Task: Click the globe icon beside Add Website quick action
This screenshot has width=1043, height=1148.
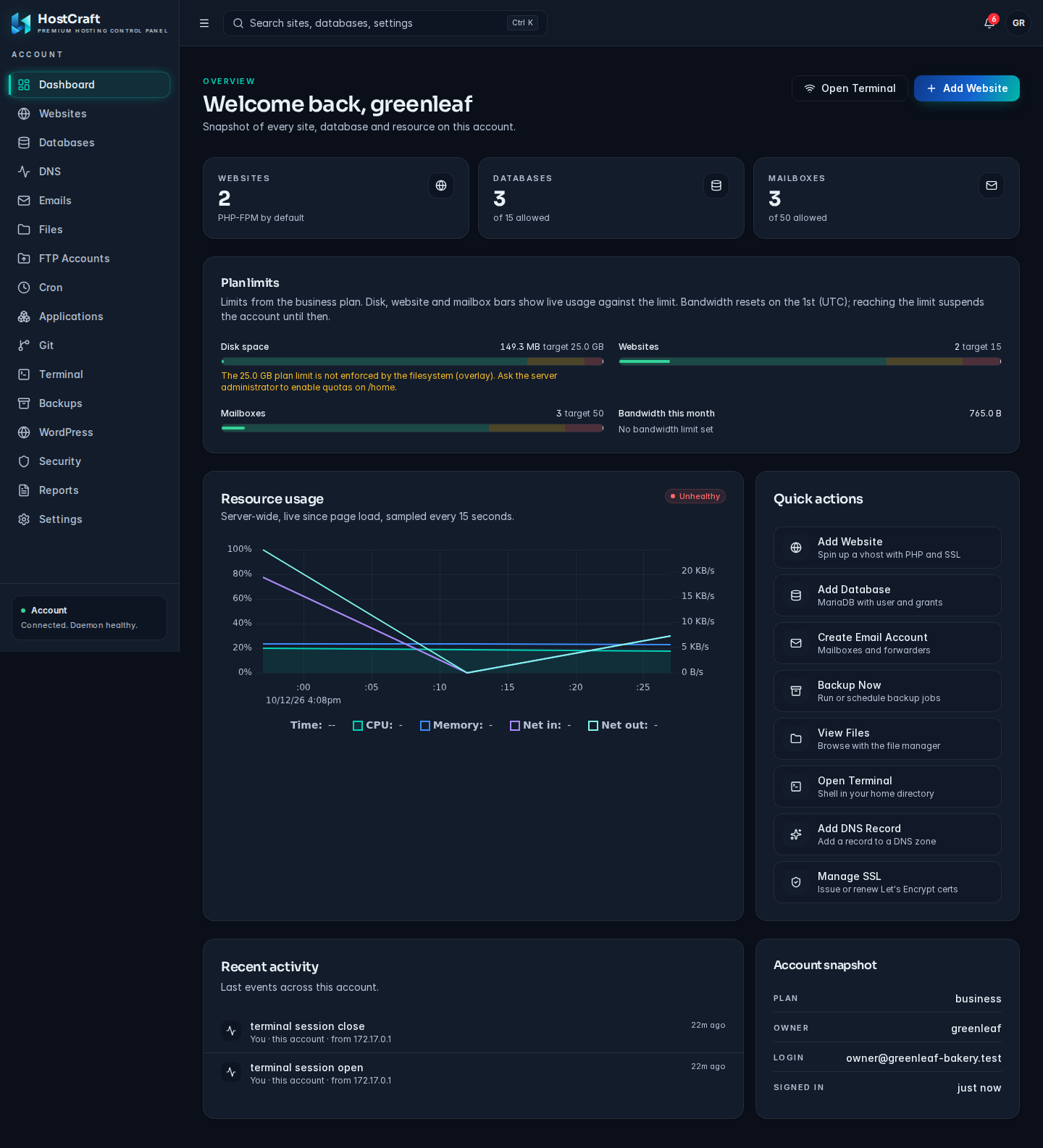Action: (796, 548)
